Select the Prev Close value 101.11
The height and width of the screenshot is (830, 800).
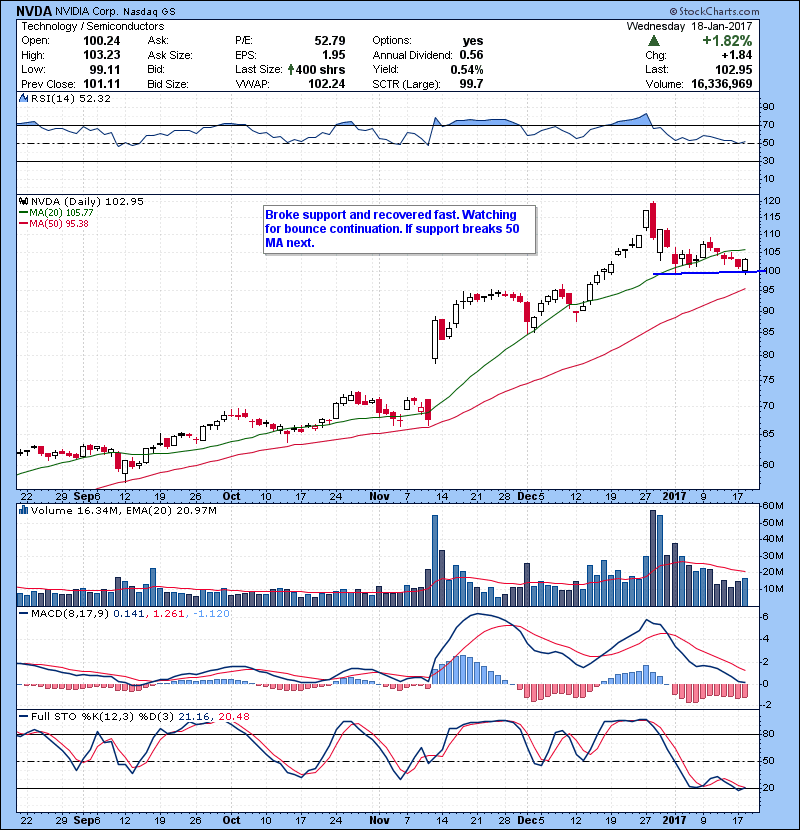pyautogui.click(x=102, y=84)
